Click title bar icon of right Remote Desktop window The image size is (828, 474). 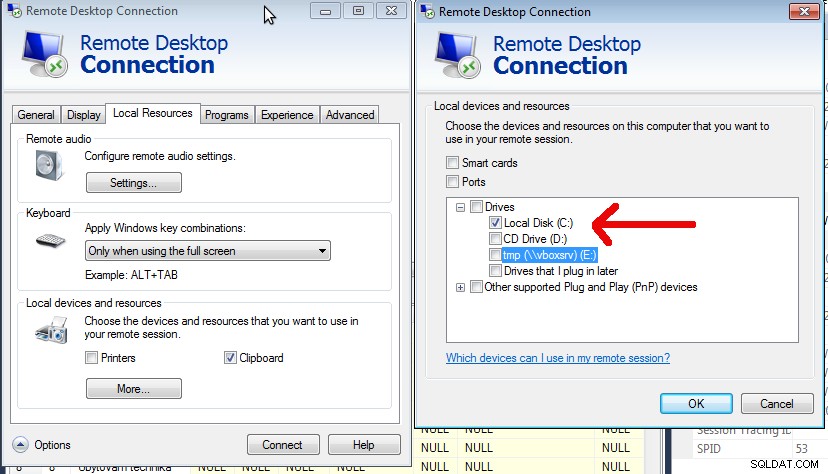tap(427, 12)
